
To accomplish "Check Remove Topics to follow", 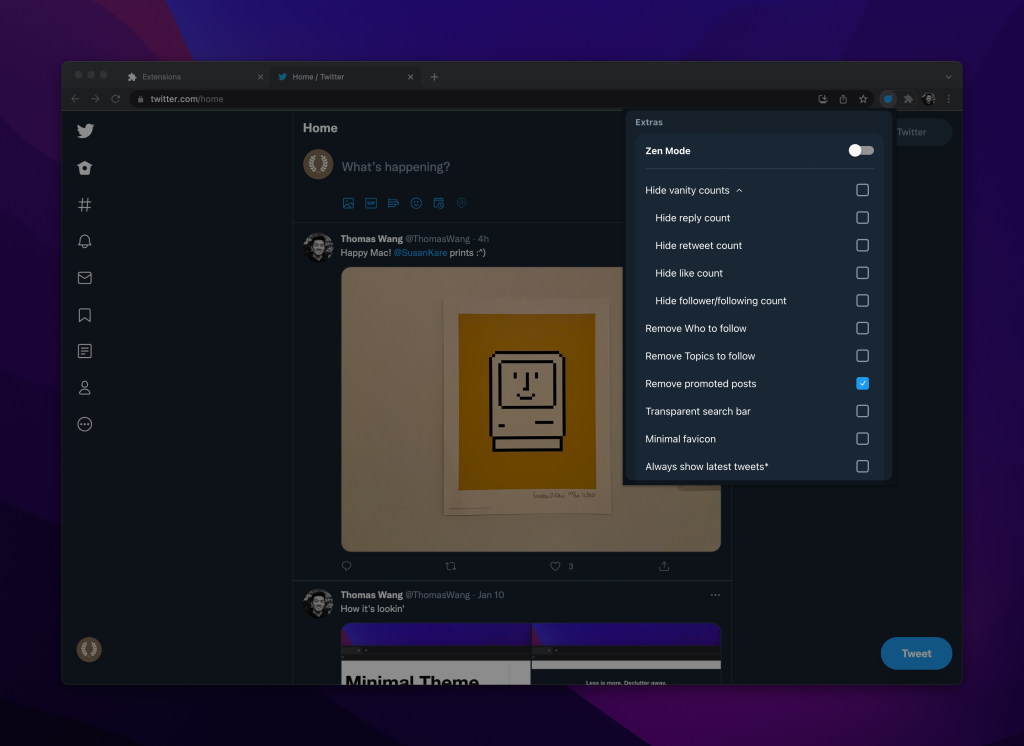I will (863, 356).
